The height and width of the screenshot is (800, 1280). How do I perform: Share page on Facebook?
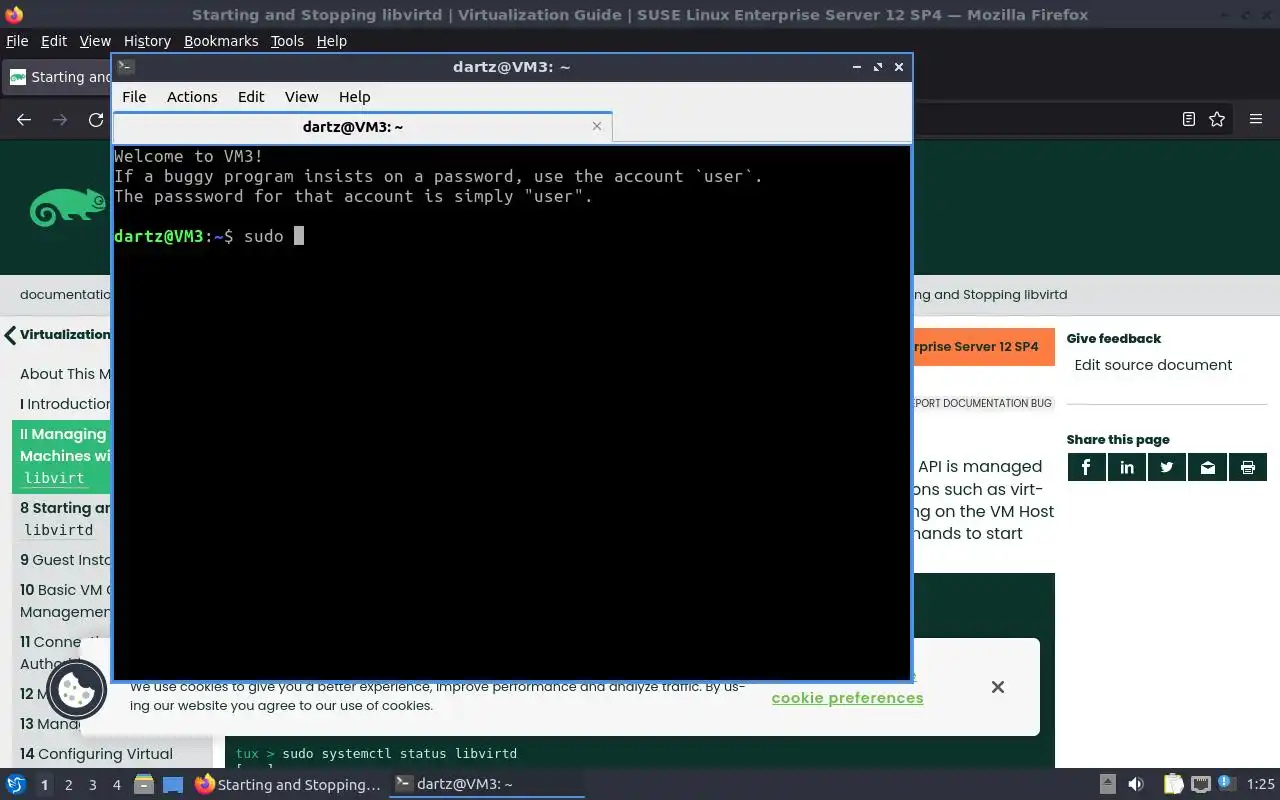(1086, 467)
